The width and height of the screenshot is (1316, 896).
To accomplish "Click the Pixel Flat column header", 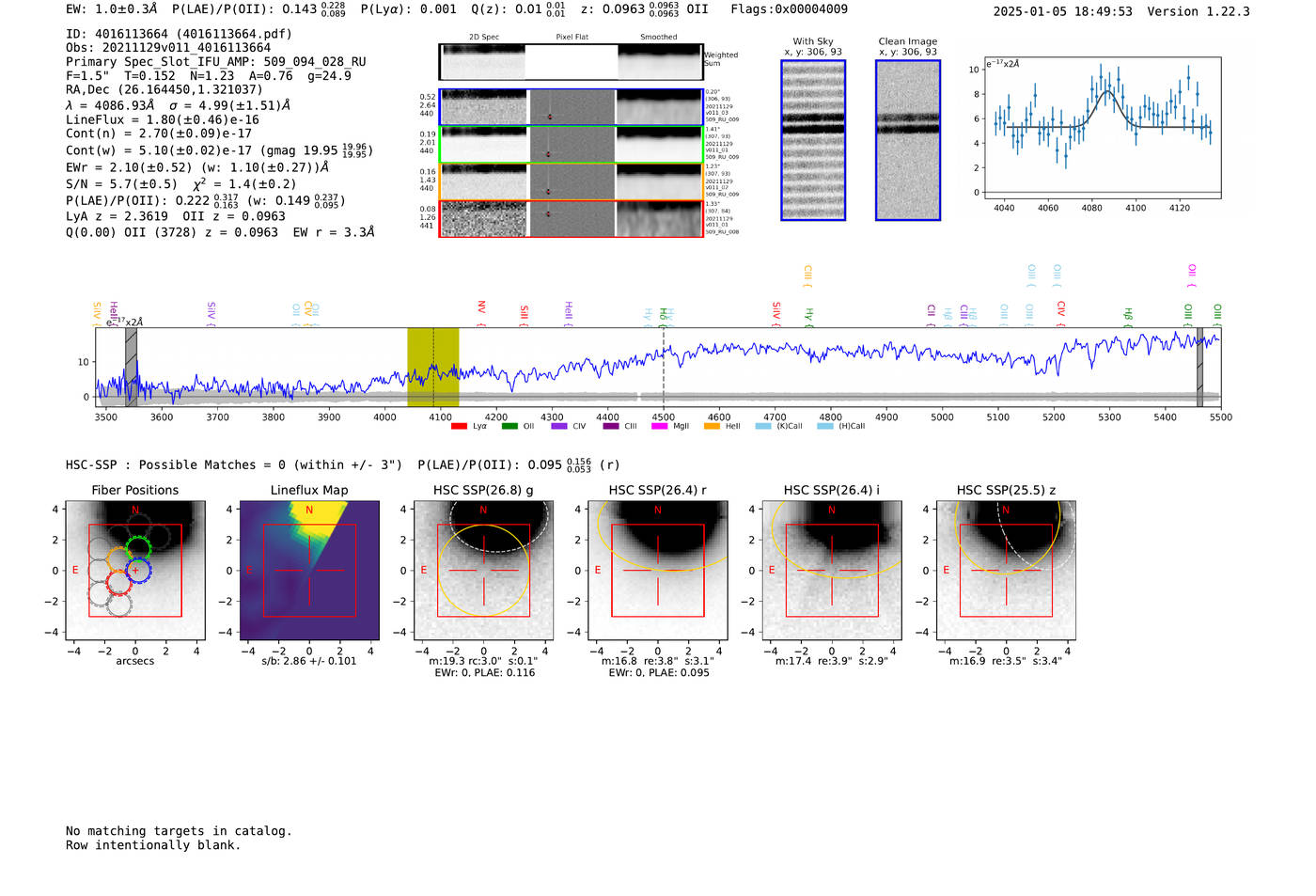I will [572, 37].
